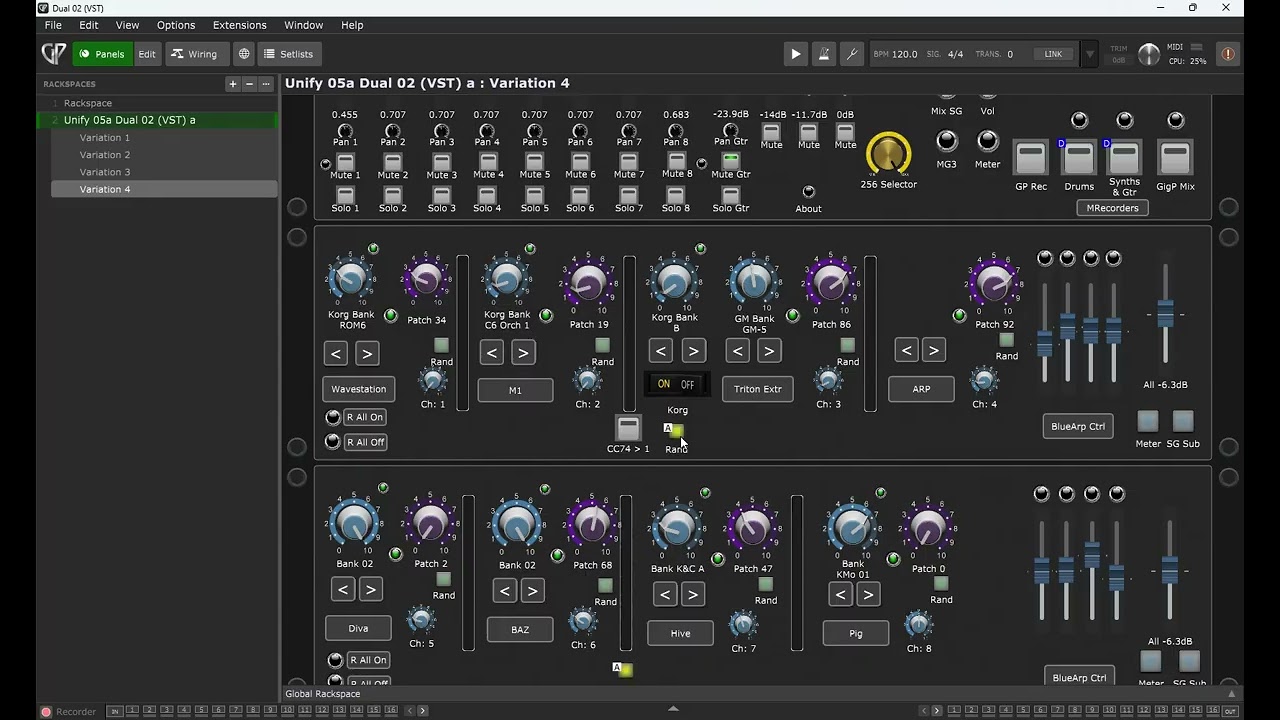The height and width of the screenshot is (720, 1280).
Task: Toggle Rand under Patch 34
Action: 441,346
